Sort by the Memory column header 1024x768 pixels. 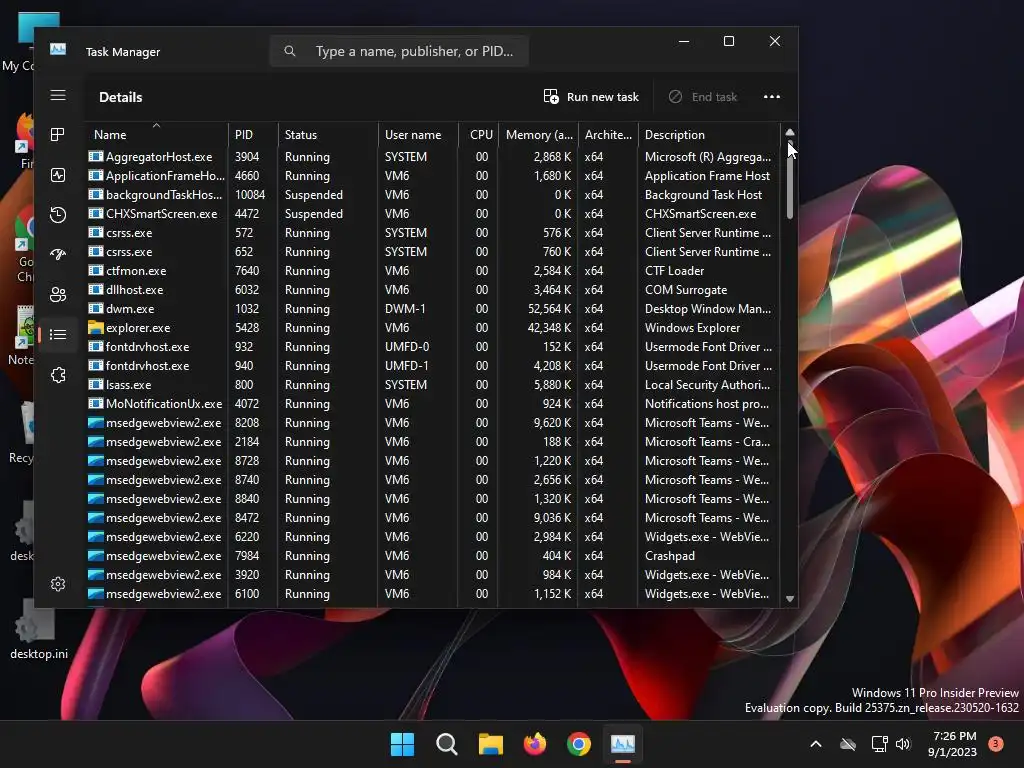pos(539,135)
